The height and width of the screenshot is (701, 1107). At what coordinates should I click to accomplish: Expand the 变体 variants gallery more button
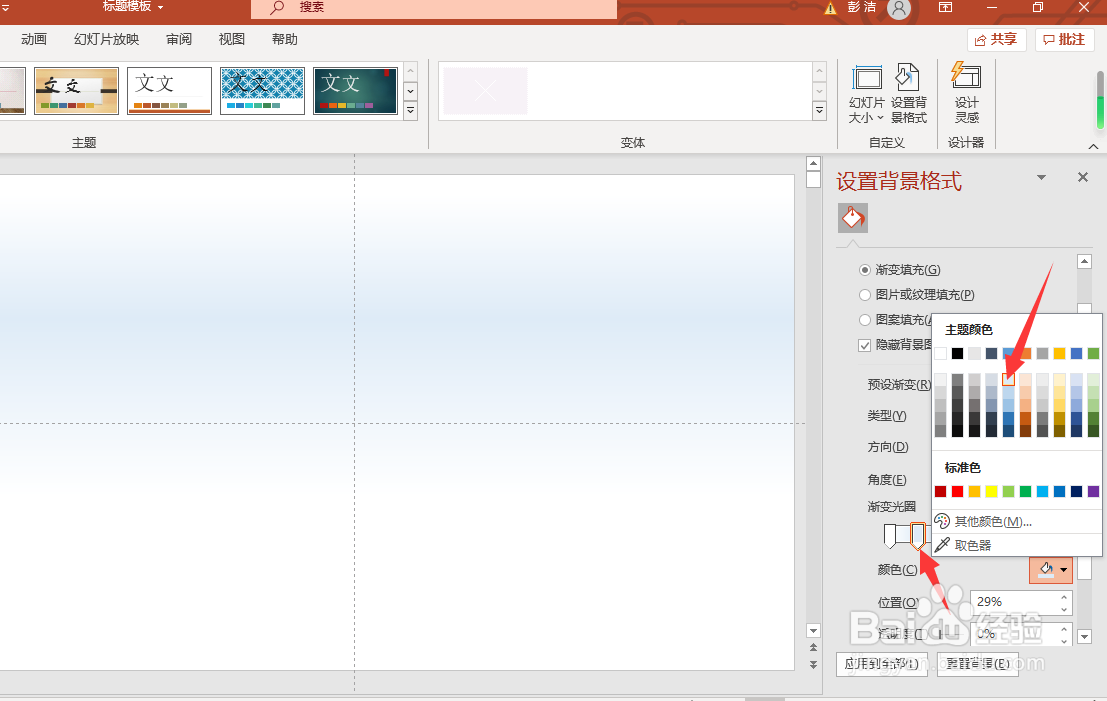click(819, 110)
